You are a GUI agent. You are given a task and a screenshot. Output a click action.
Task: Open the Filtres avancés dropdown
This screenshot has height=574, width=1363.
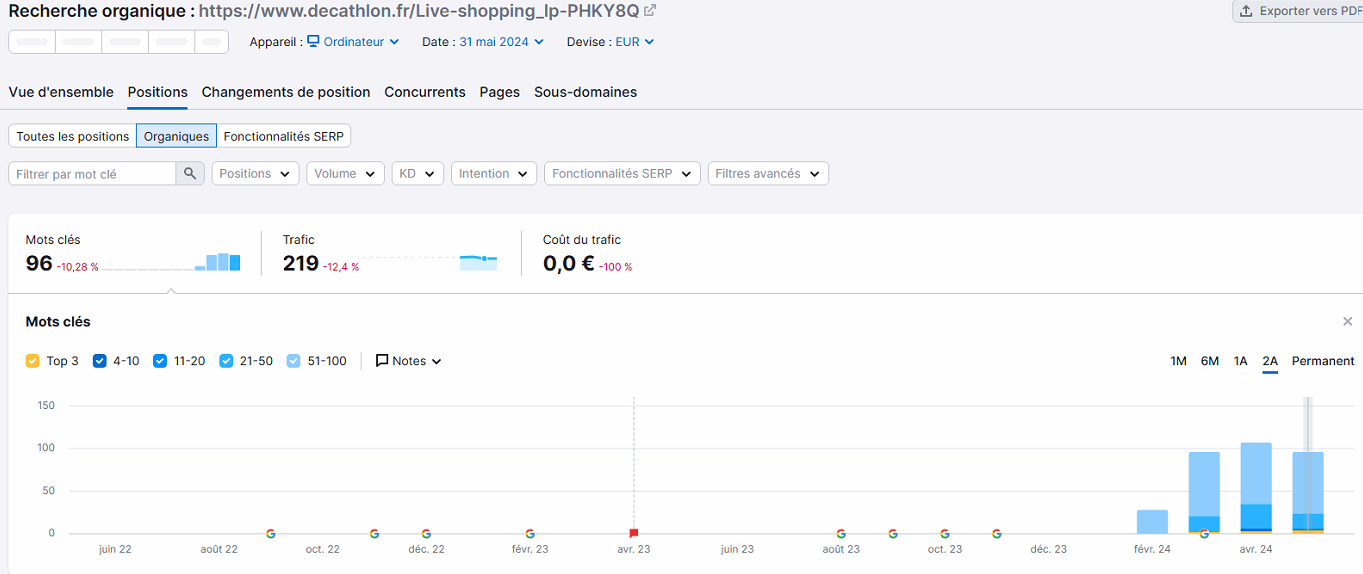pyautogui.click(x=768, y=173)
